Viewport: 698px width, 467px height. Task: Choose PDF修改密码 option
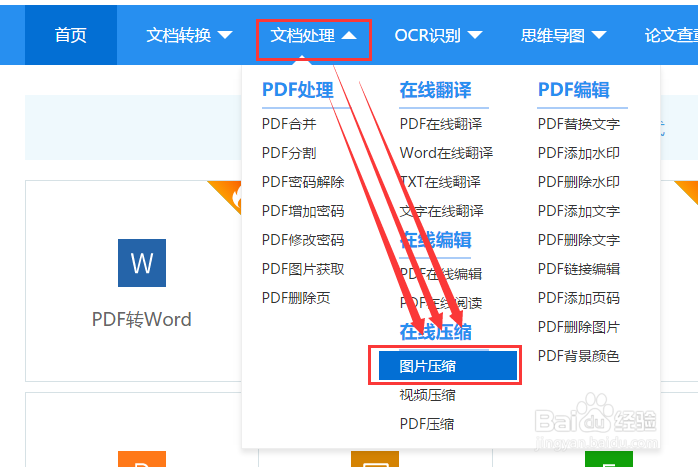(303, 240)
